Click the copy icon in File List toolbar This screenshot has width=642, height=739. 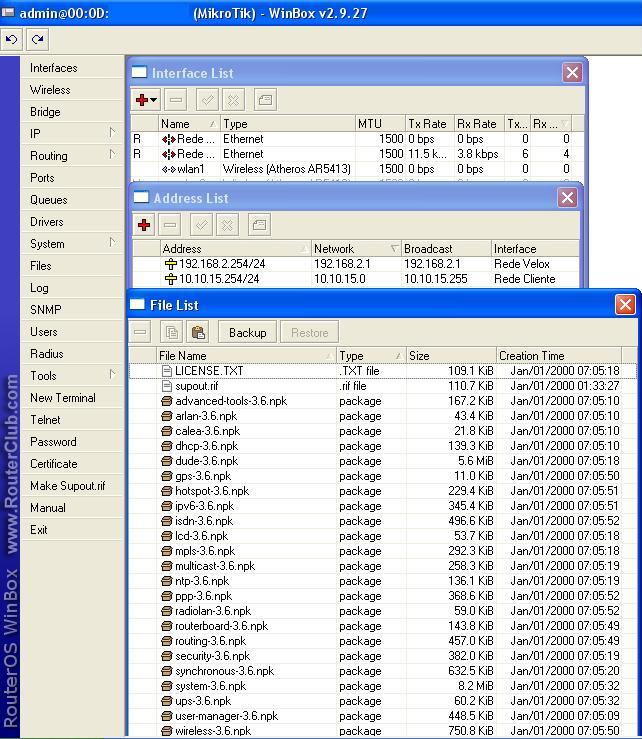(x=172, y=332)
